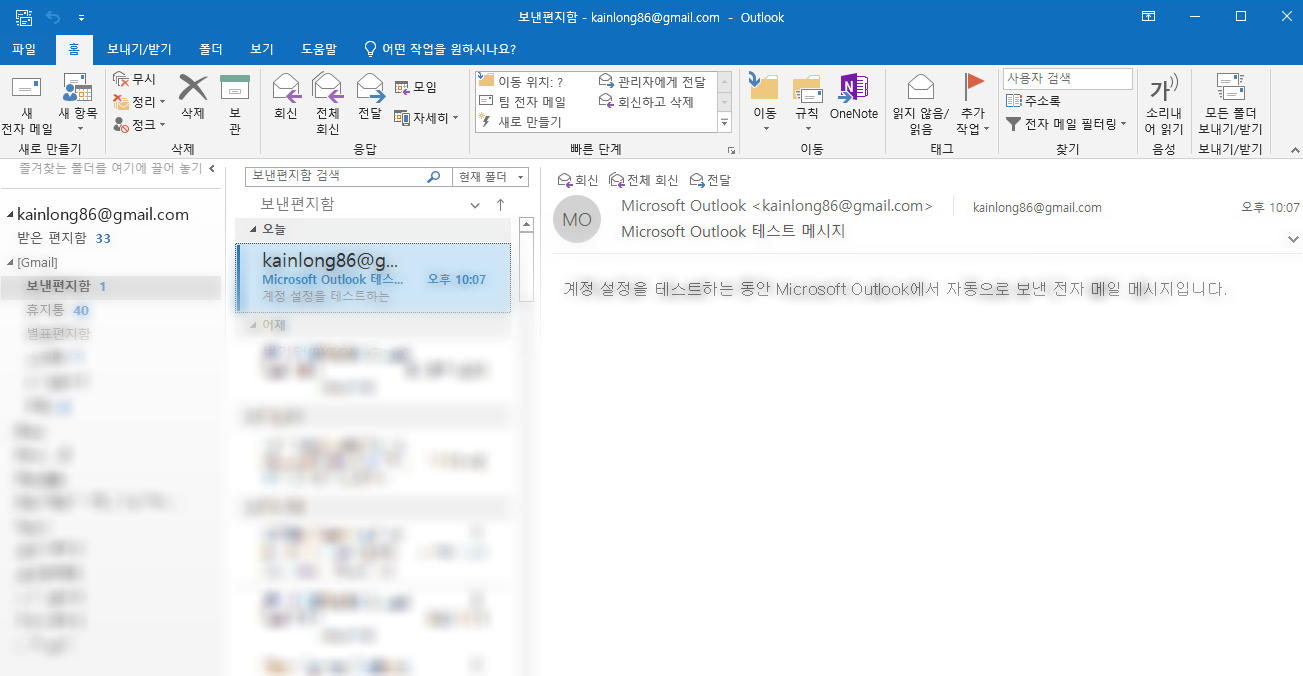This screenshot has height=676, width=1303.
Task: Delete message with 삭제 icon
Action: pos(193,98)
